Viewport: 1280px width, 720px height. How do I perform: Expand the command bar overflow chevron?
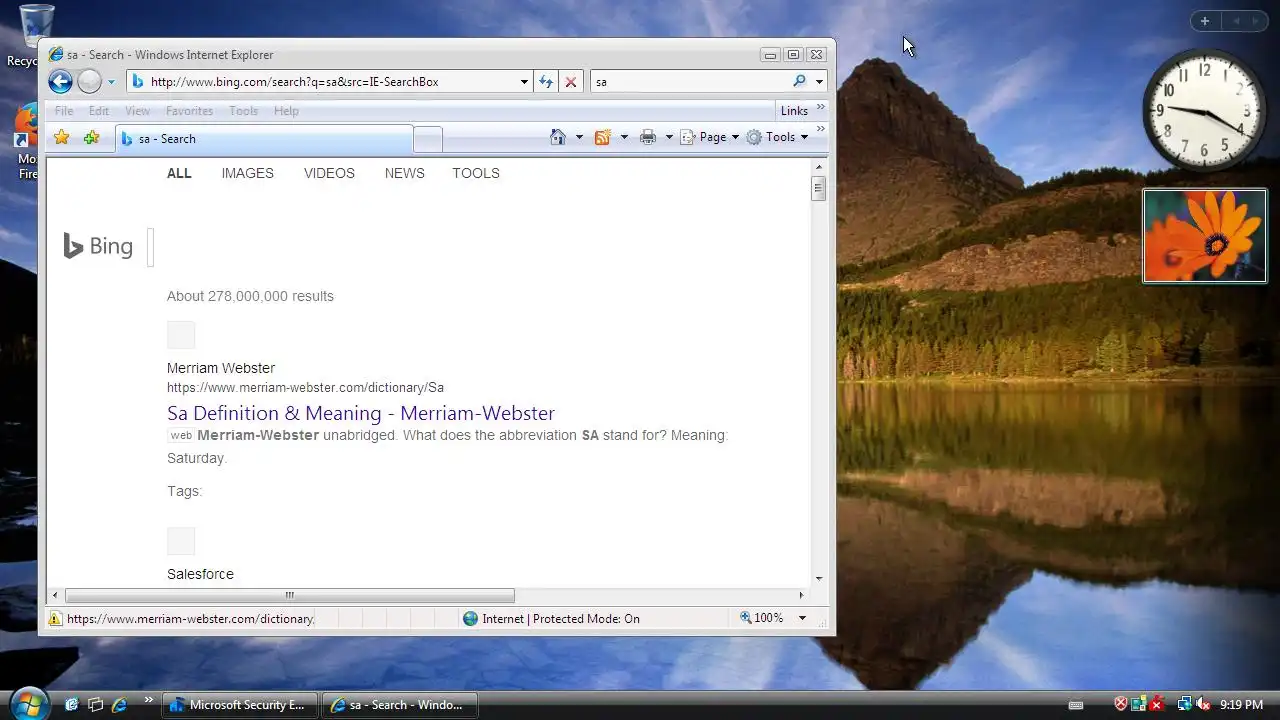(821, 130)
